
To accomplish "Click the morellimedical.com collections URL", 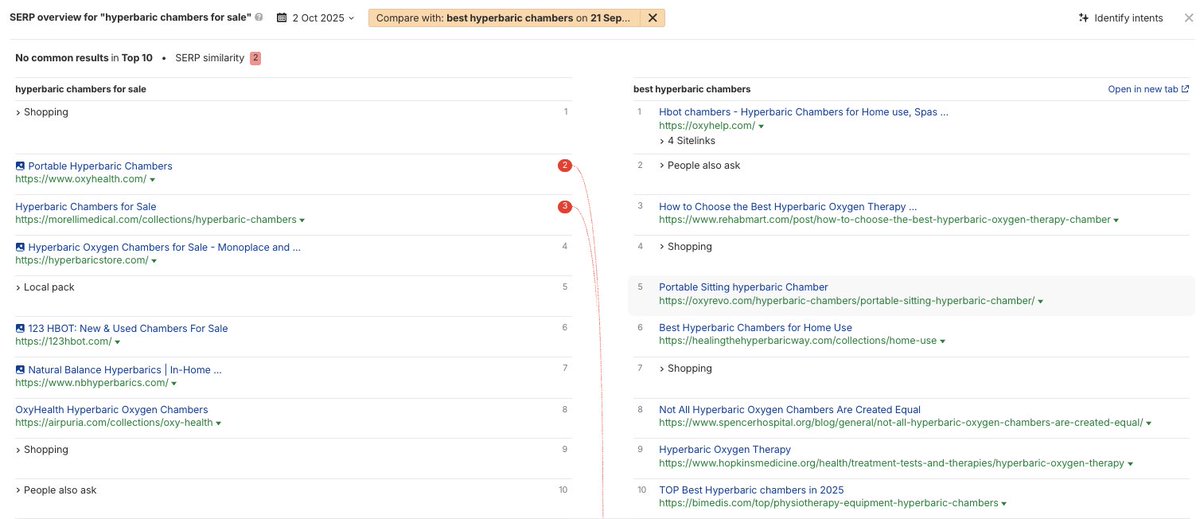I will coord(156,220).
